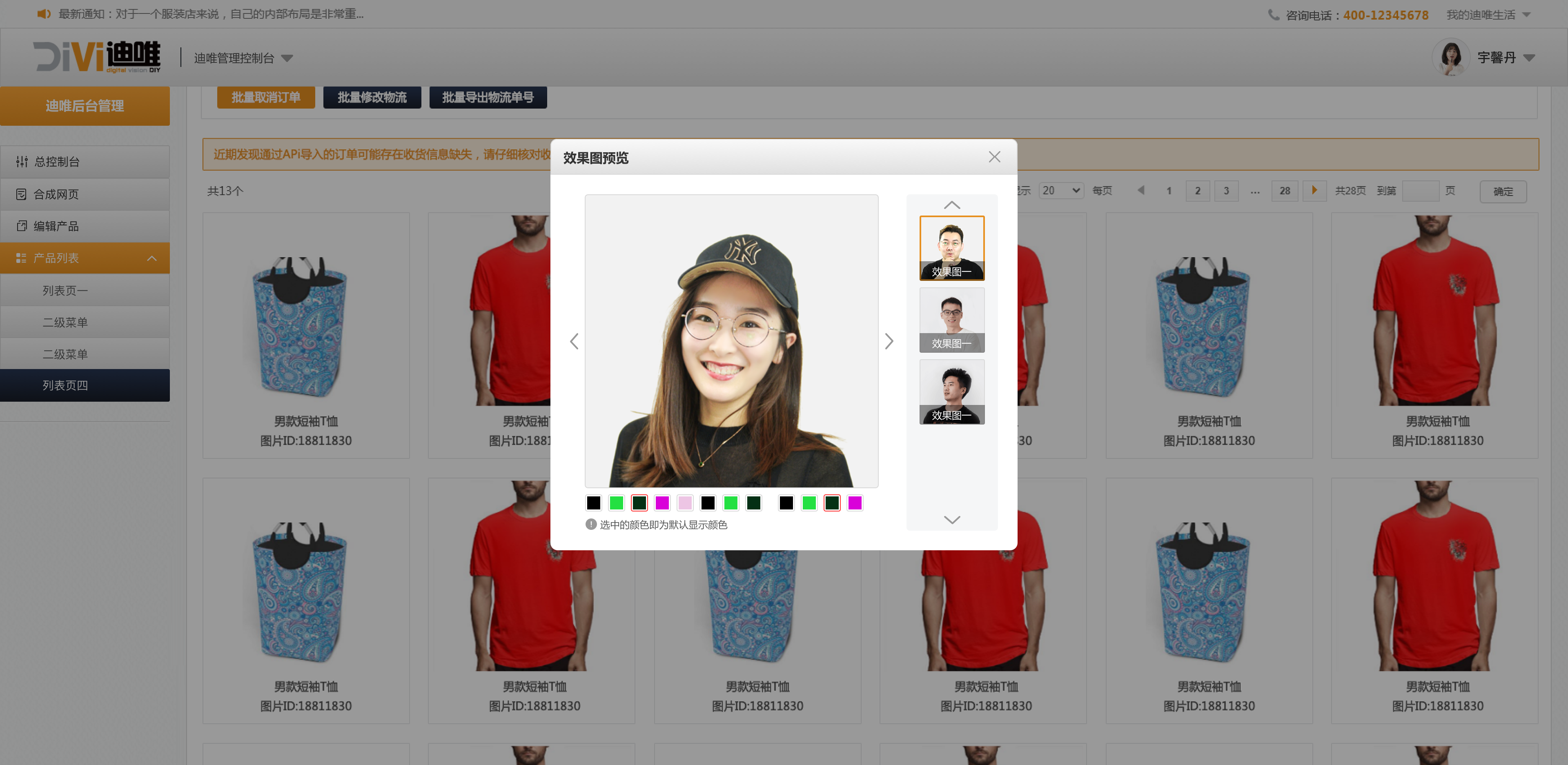This screenshot has height=765, width=1568.
Task: Expand the 宇馨丹 user menu
Action: tap(1528, 58)
